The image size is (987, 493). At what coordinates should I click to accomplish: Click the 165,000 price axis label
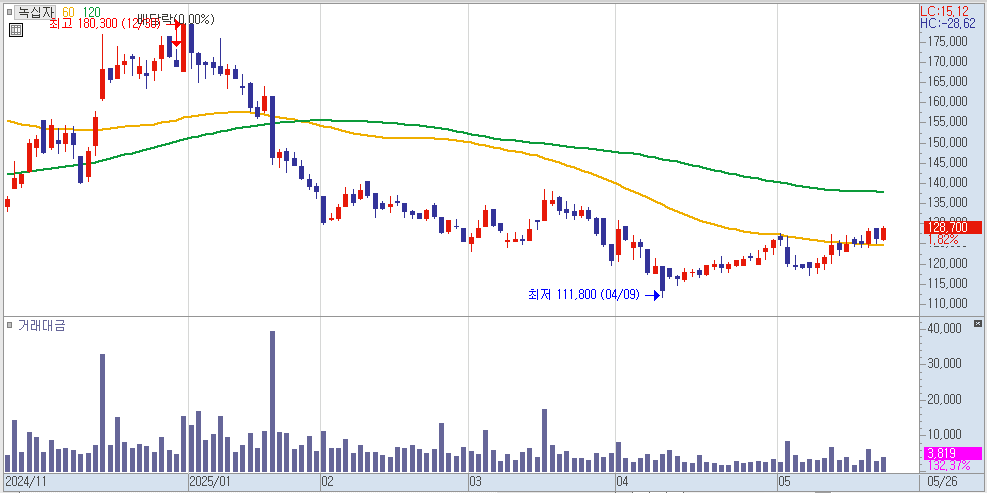pyautogui.click(x=948, y=82)
